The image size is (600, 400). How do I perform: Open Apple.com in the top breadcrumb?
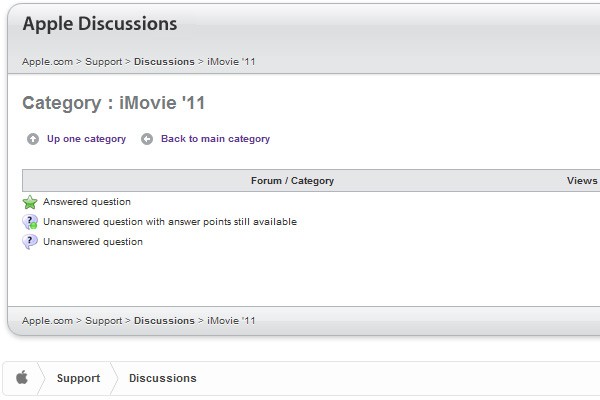coord(47,61)
